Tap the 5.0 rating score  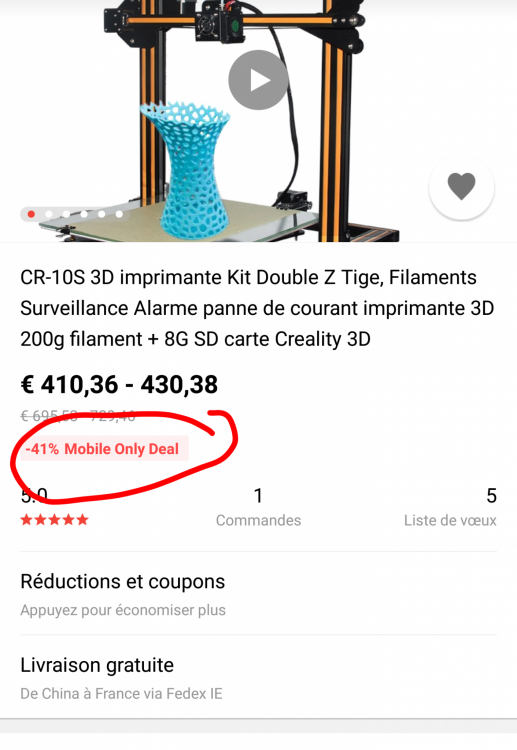point(34,496)
